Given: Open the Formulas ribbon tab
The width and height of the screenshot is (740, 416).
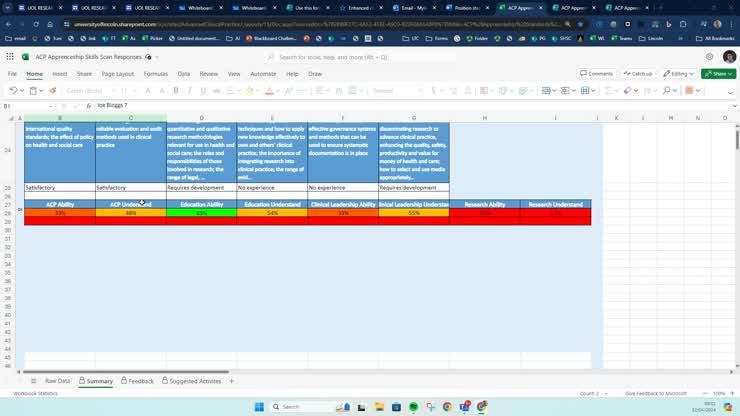Looking at the screenshot, I should 156,74.
